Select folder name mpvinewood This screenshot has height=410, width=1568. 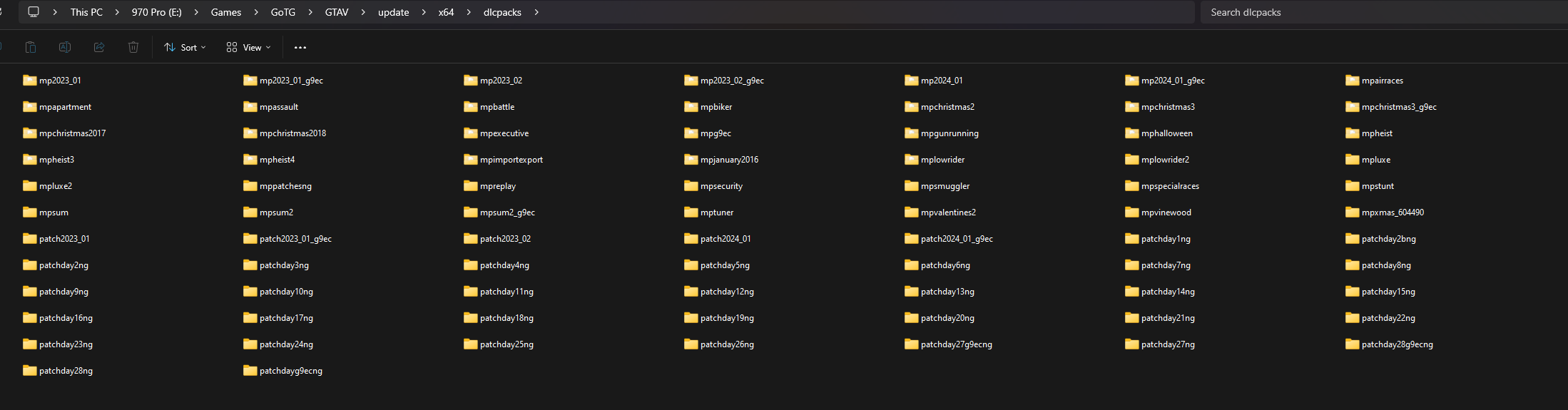pyautogui.click(x=1166, y=212)
